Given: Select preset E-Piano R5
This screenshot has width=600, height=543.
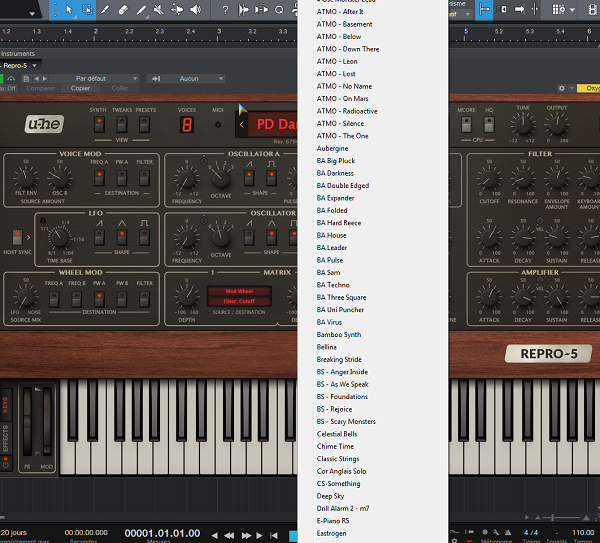Looking at the screenshot, I should (333, 520).
